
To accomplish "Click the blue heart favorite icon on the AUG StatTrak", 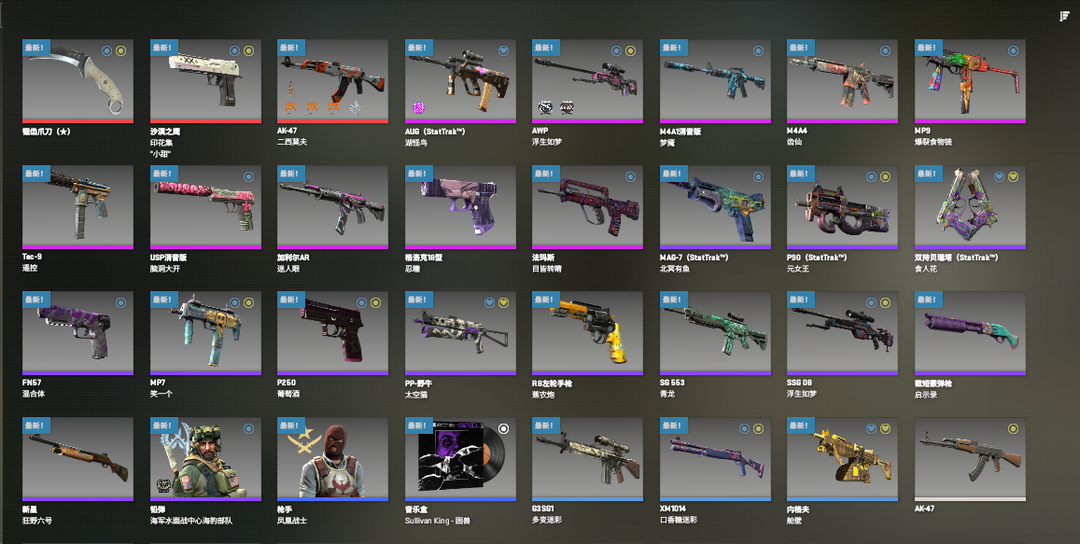I will click(x=503, y=50).
